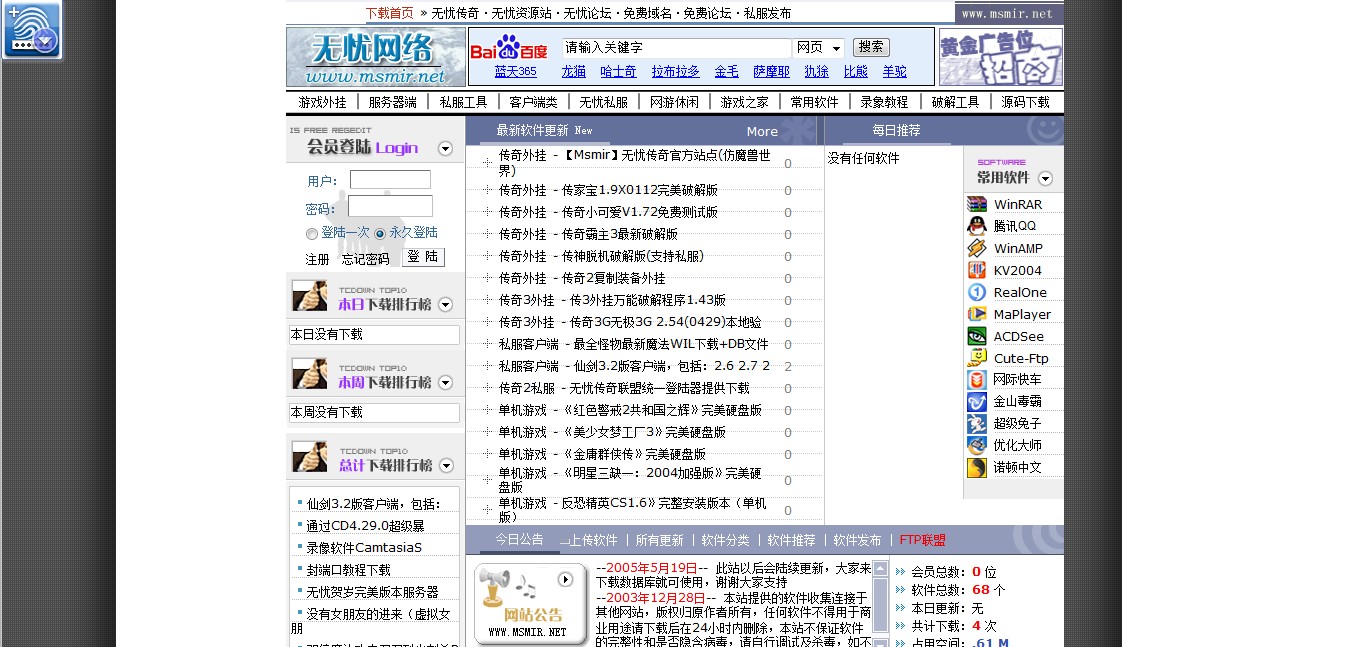Image resolution: width=1345 pixels, height=647 pixels.
Task: Open the 单机游戏 - 《金庸群侠传》完美硬盘版 entry
Action: pos(602,454)
